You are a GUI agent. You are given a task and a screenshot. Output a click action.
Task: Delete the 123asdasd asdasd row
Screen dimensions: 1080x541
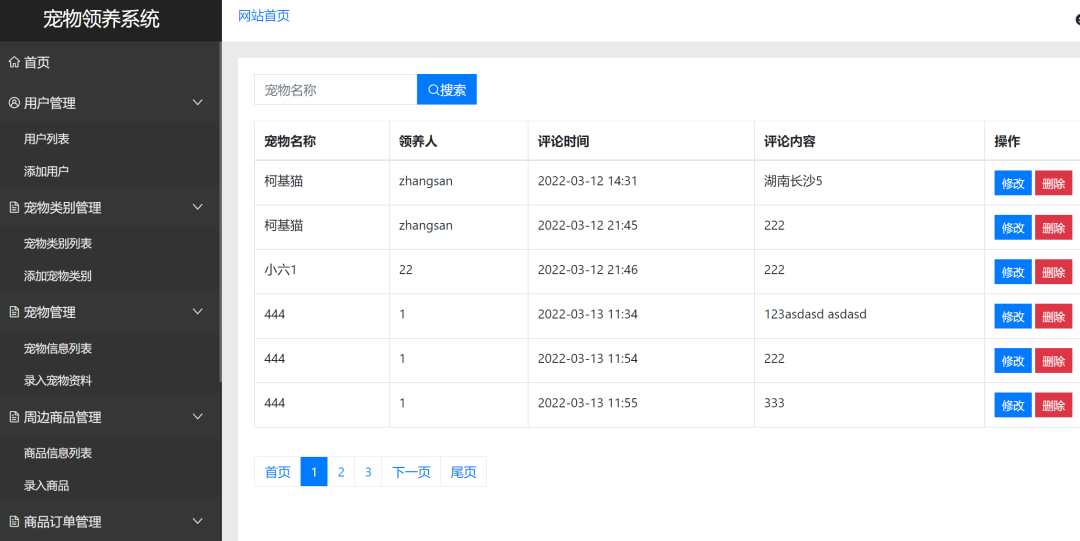(x=1053, y=316)
